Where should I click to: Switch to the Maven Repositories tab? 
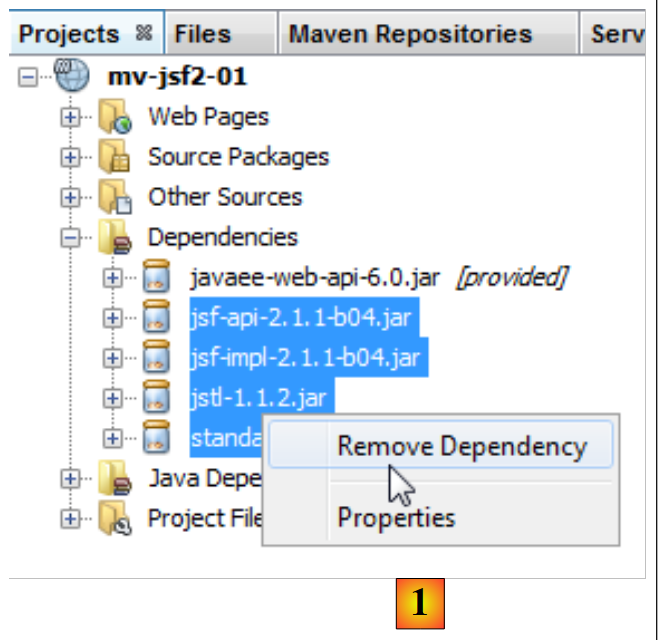[410, 34]
